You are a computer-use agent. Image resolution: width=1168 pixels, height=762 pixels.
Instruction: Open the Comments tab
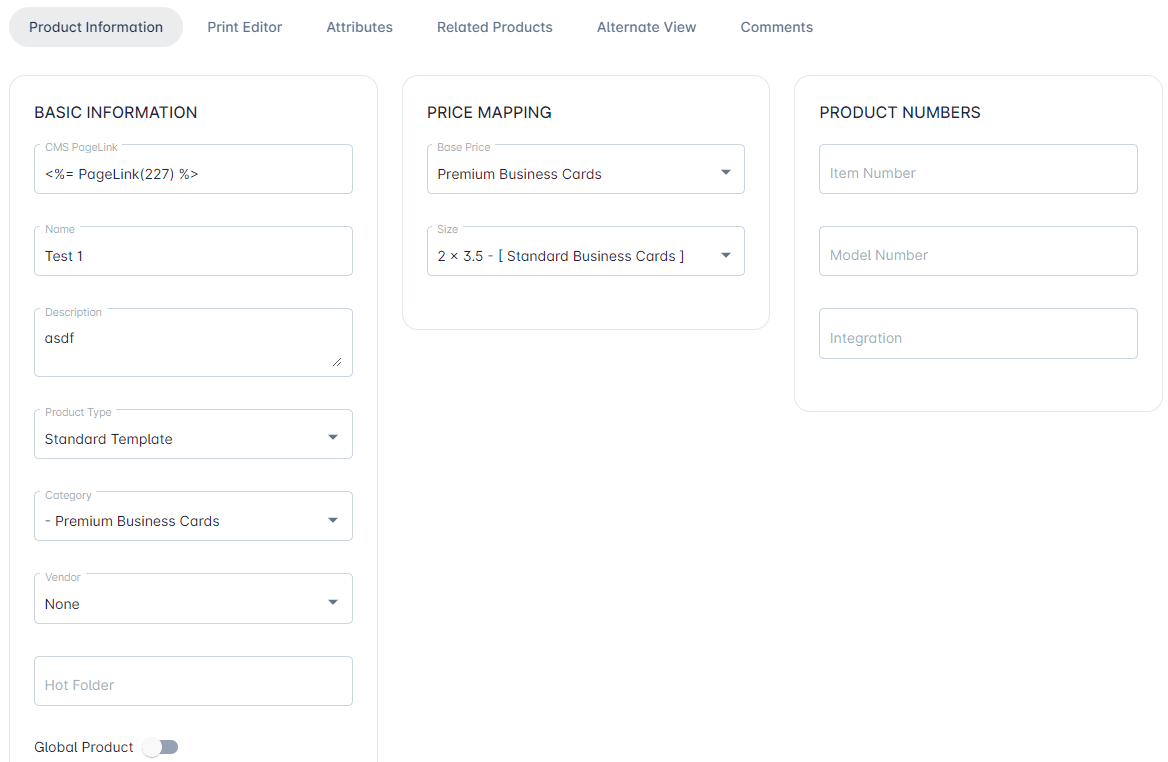(x=776, y=27)
